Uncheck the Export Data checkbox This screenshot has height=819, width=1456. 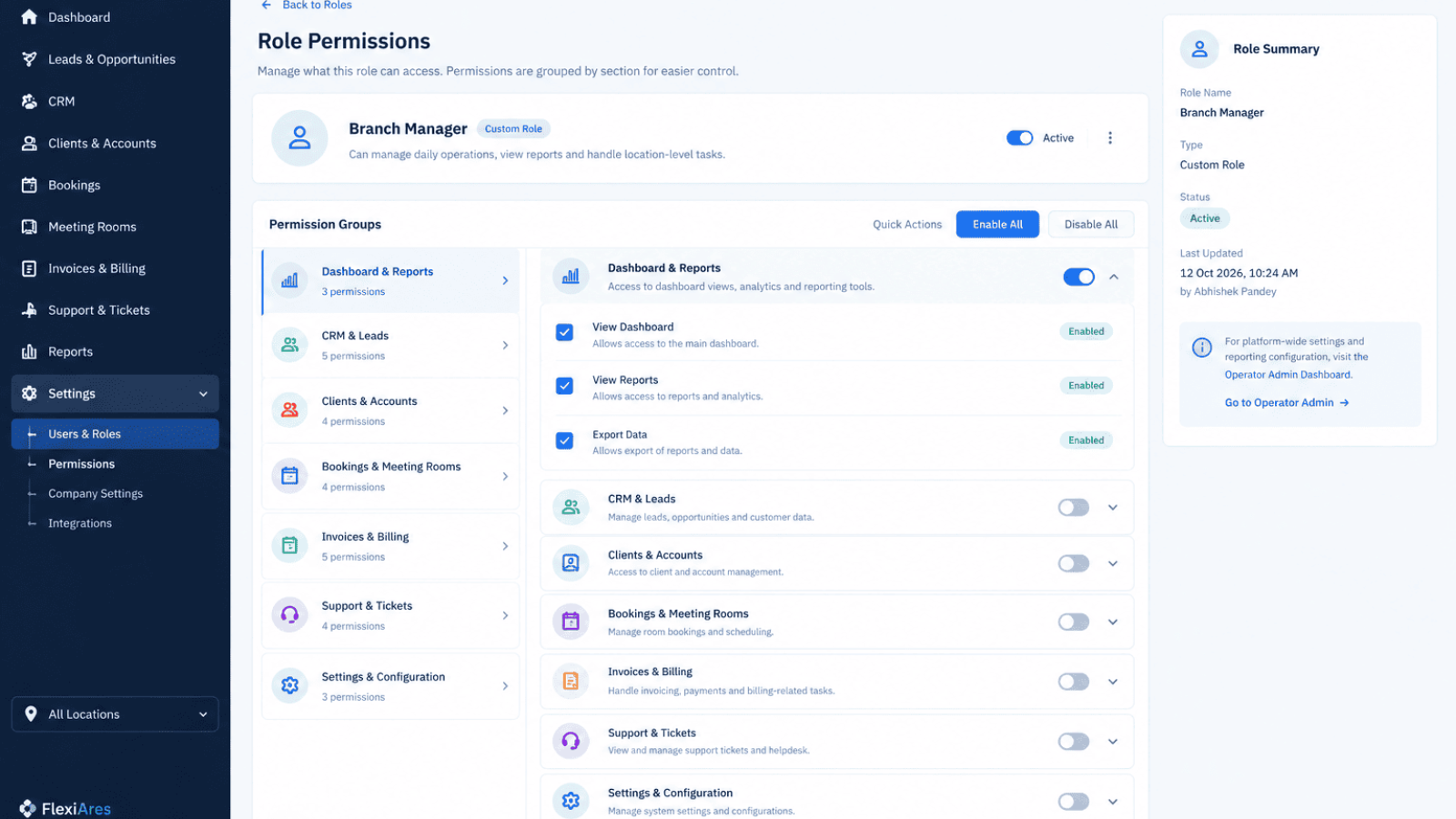(x=564, y=440)
